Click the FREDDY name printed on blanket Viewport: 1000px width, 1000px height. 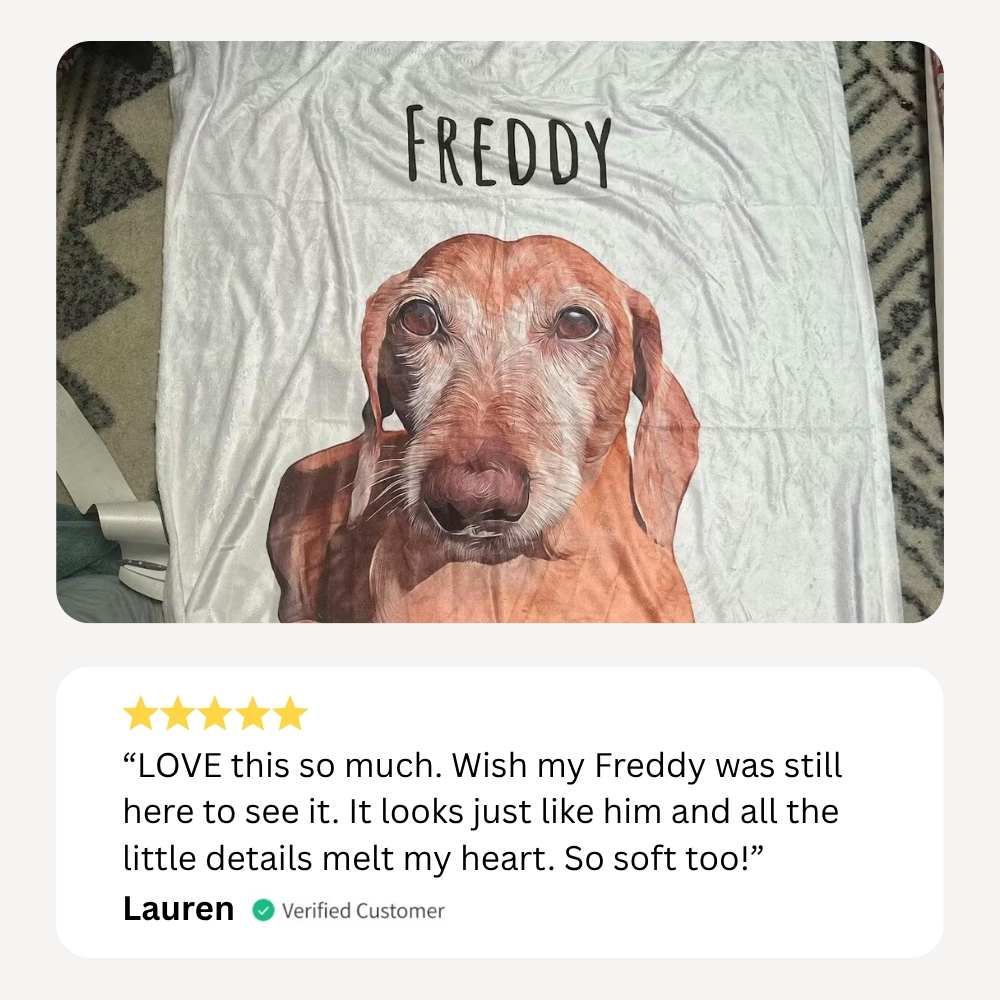pos(508,147)
